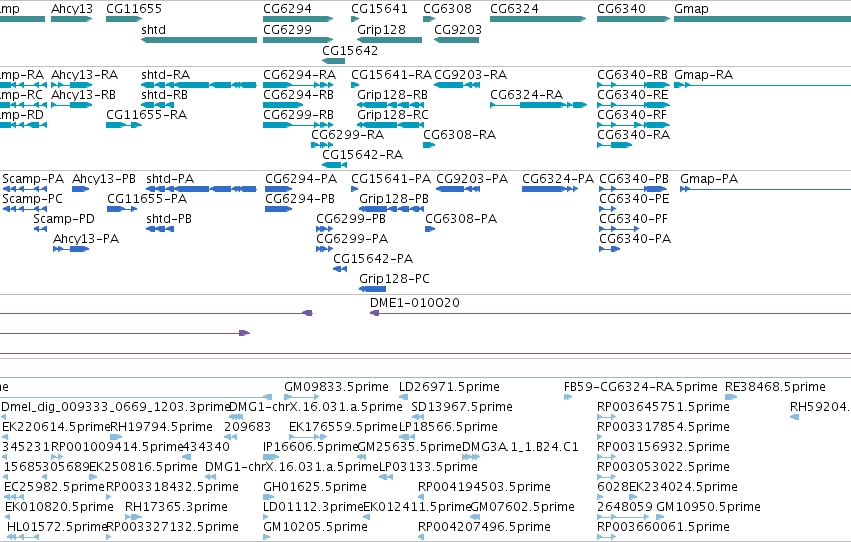Click the GM10950.5prime EST label

[708, 507]
